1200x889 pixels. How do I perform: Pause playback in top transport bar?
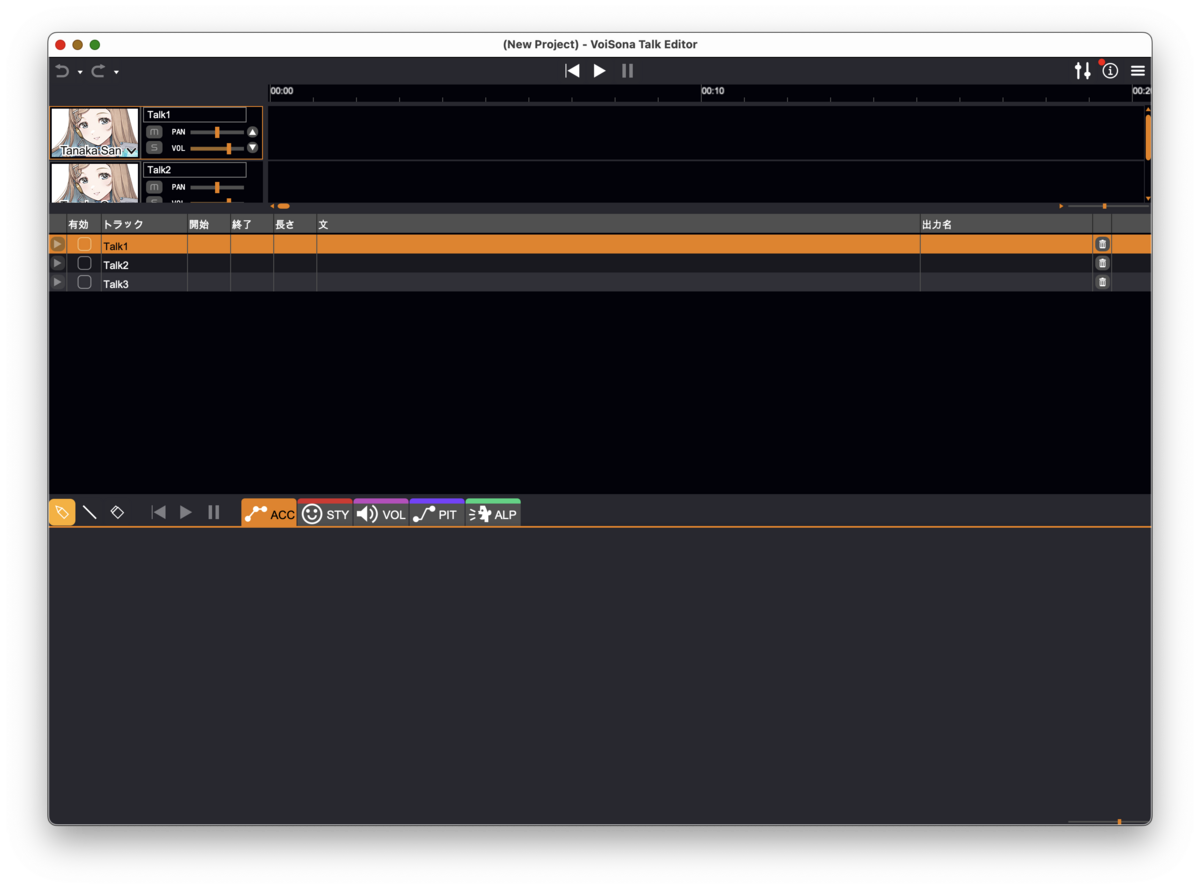(x=628, y=71)
